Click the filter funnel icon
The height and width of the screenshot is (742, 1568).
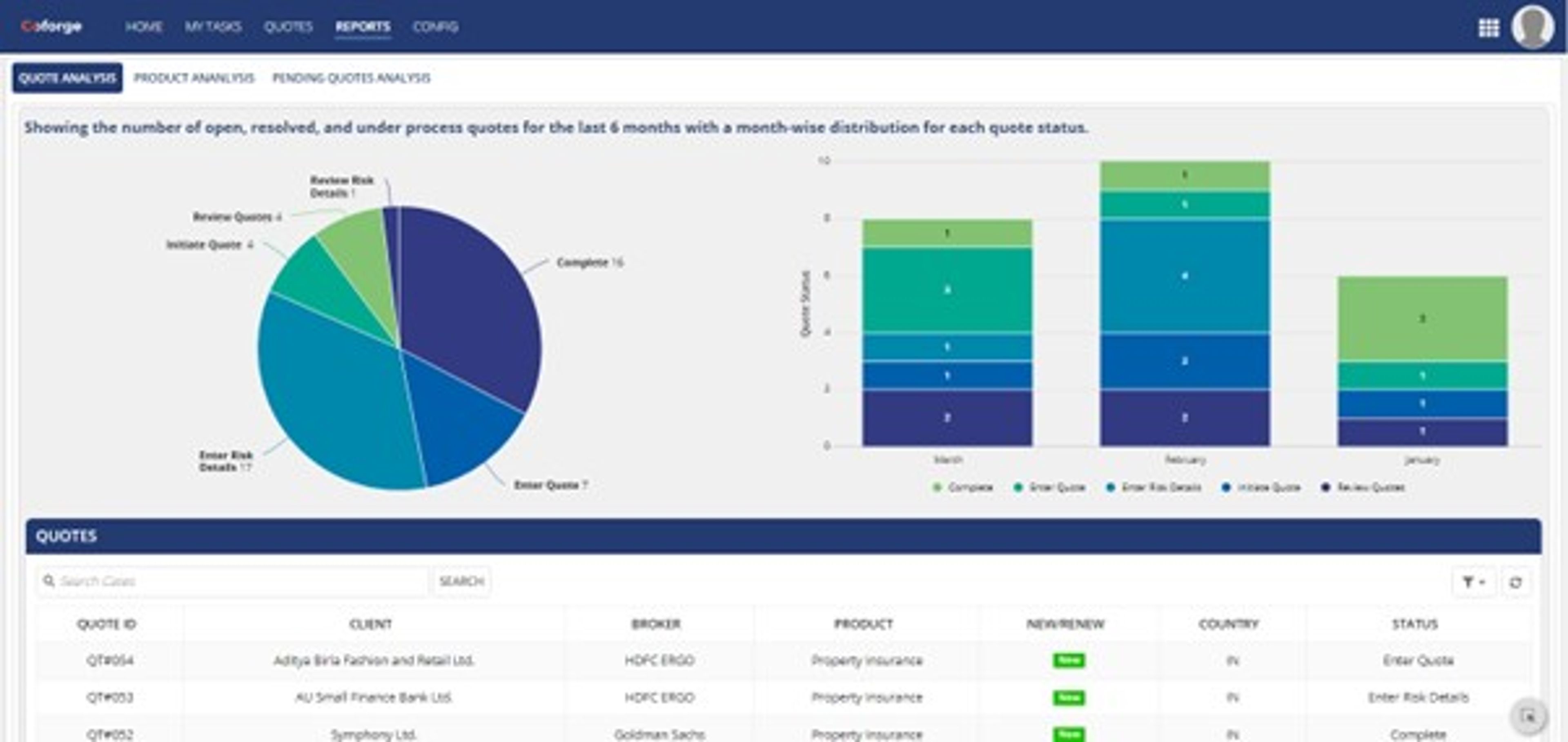(1473, 582)
